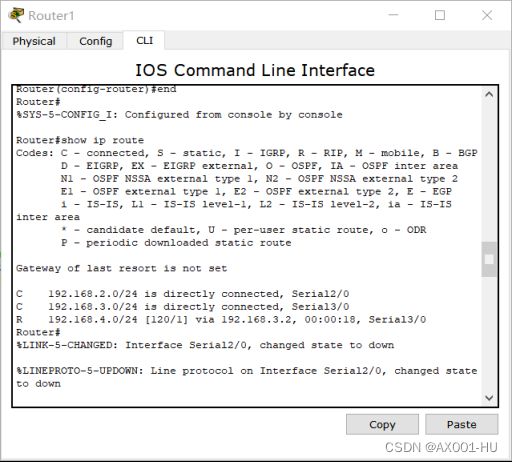This screenshot has height=462, width=512.
Task: Click the 'Router#show ip route' command line
Action: [x=80, y=140]
